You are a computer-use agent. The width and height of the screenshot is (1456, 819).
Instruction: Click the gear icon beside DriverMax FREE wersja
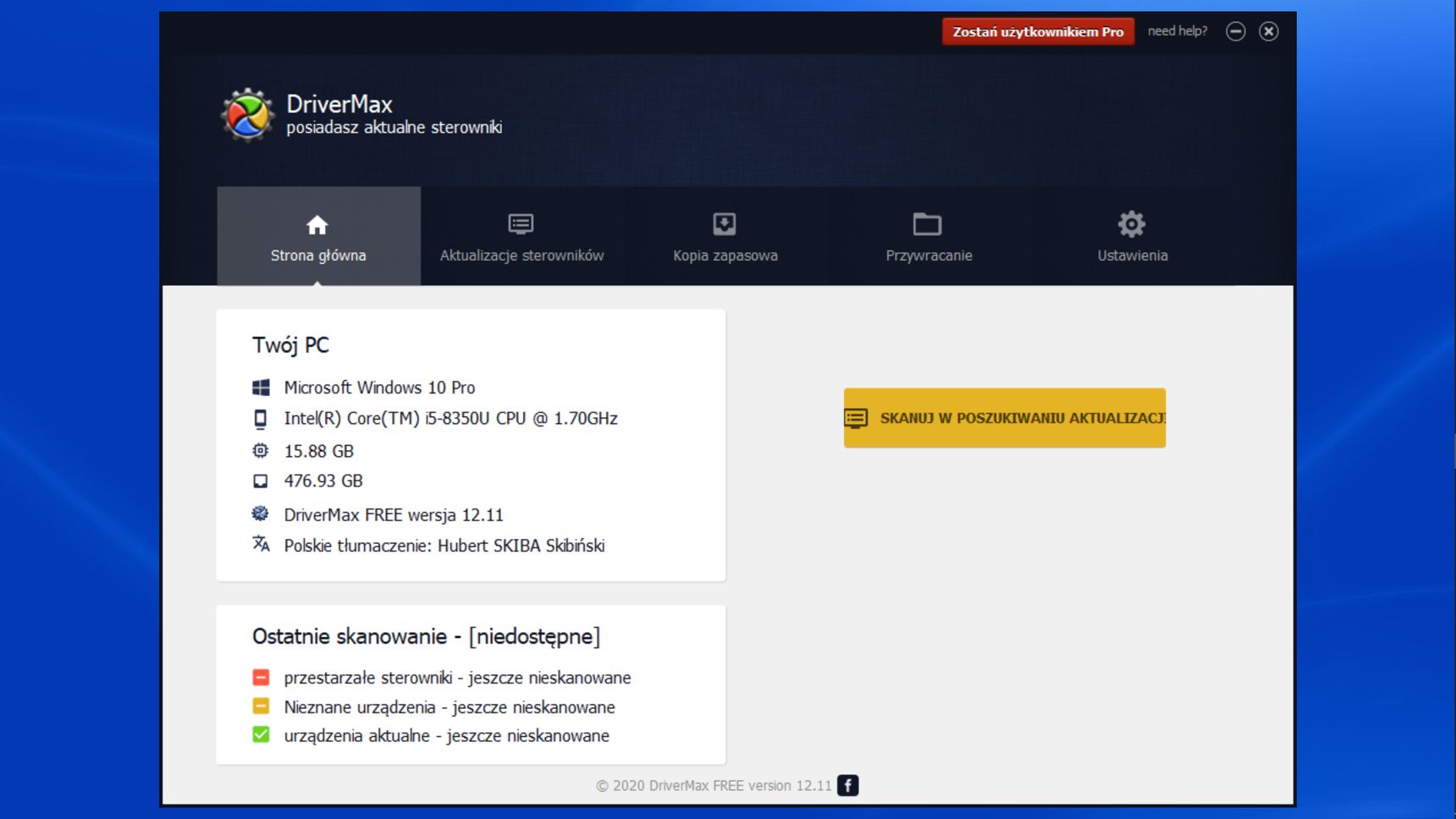[261, 514]
